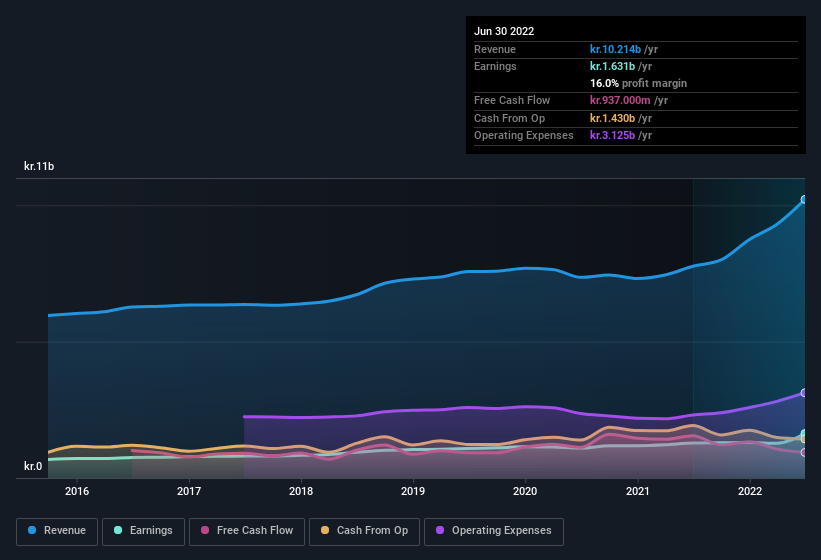Disable the Cash From Op legend item
The height and width of the screenshot is (560, 821).
pos(364,531)
